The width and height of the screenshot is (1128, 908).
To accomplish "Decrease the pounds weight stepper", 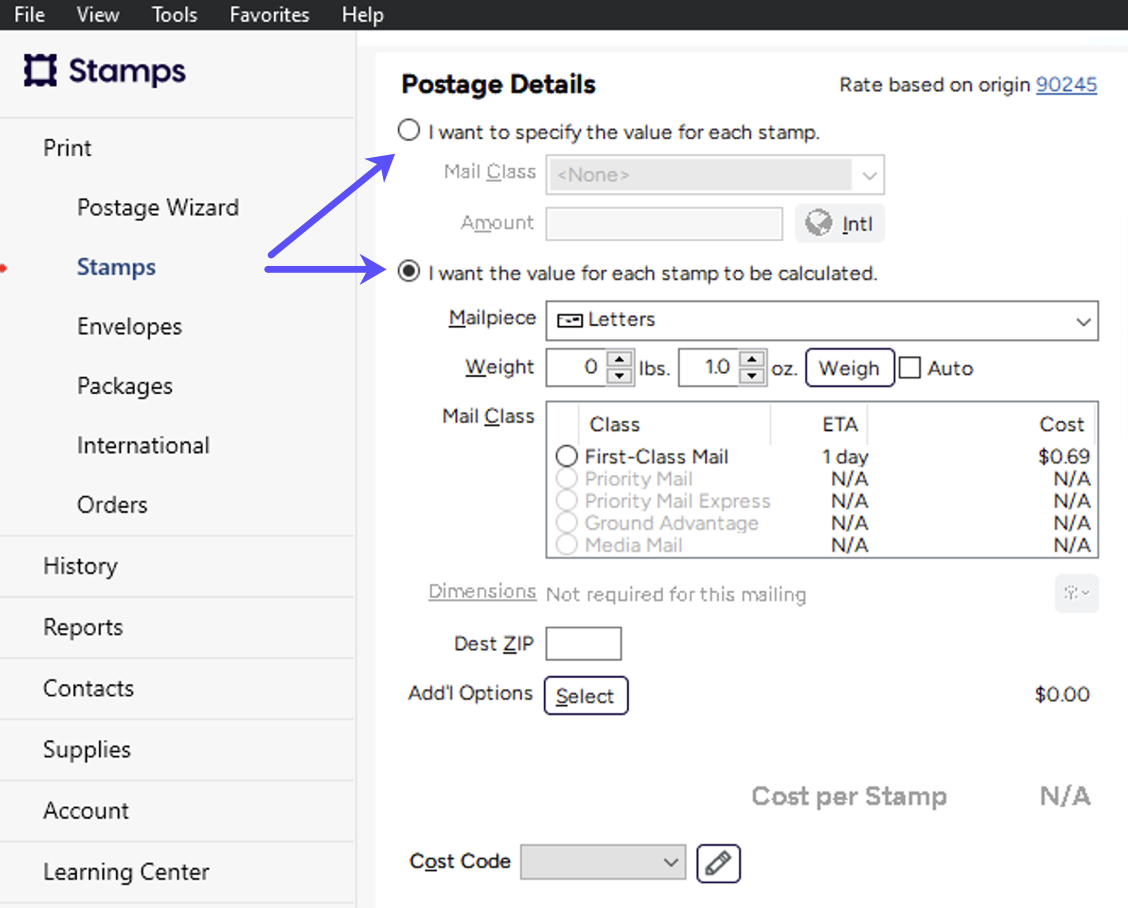I will click(619, 376).
